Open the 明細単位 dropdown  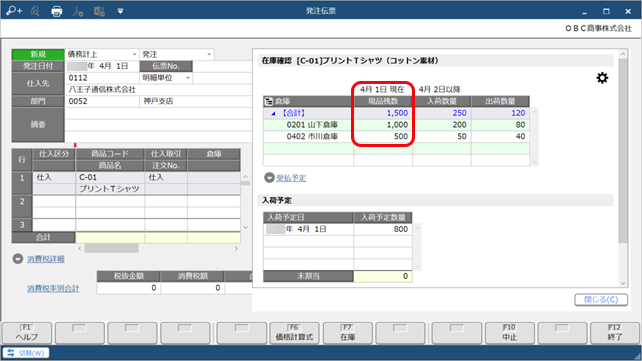pos(188,78)
